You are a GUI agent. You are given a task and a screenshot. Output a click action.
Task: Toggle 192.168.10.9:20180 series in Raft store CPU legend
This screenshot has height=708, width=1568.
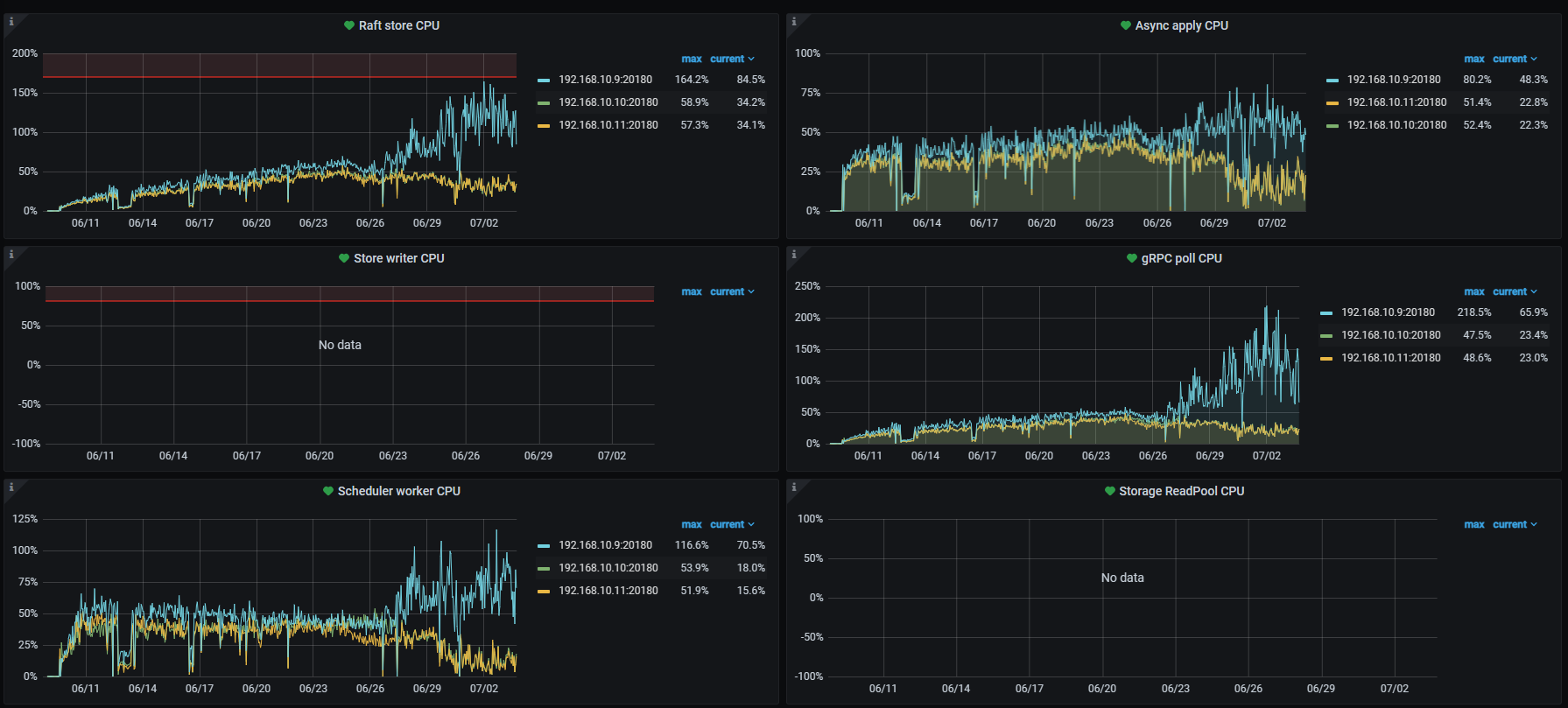(605, 80)
